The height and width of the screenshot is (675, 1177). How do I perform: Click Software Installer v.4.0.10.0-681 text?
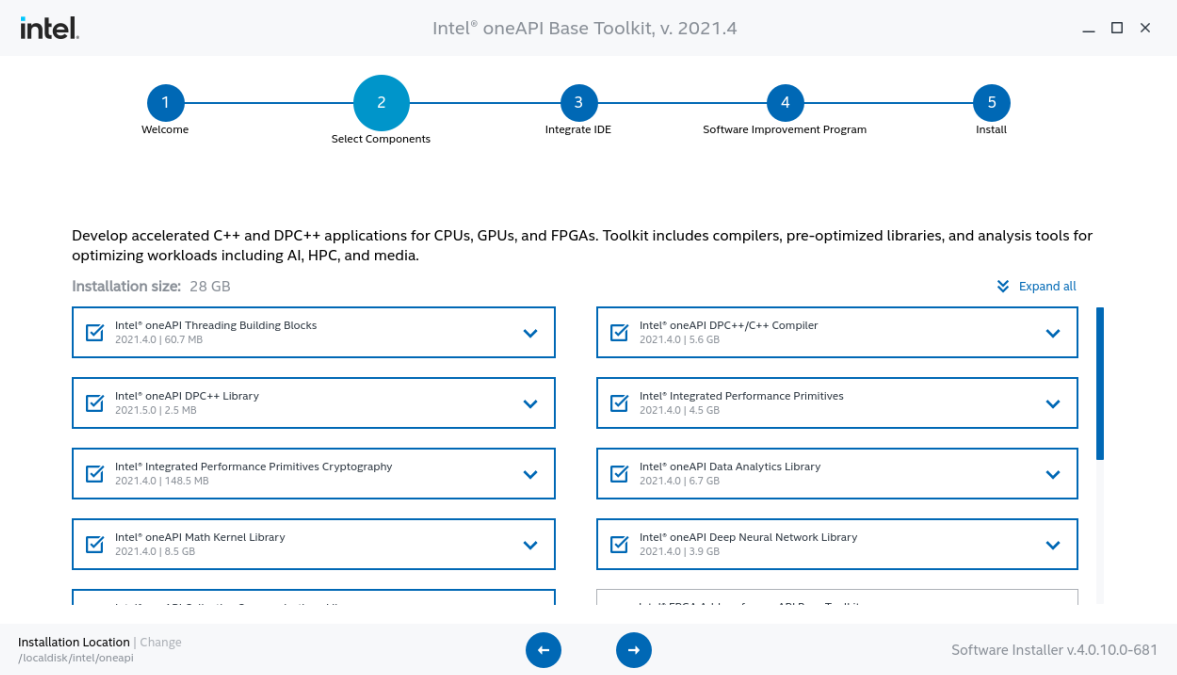pos(1054,649)
